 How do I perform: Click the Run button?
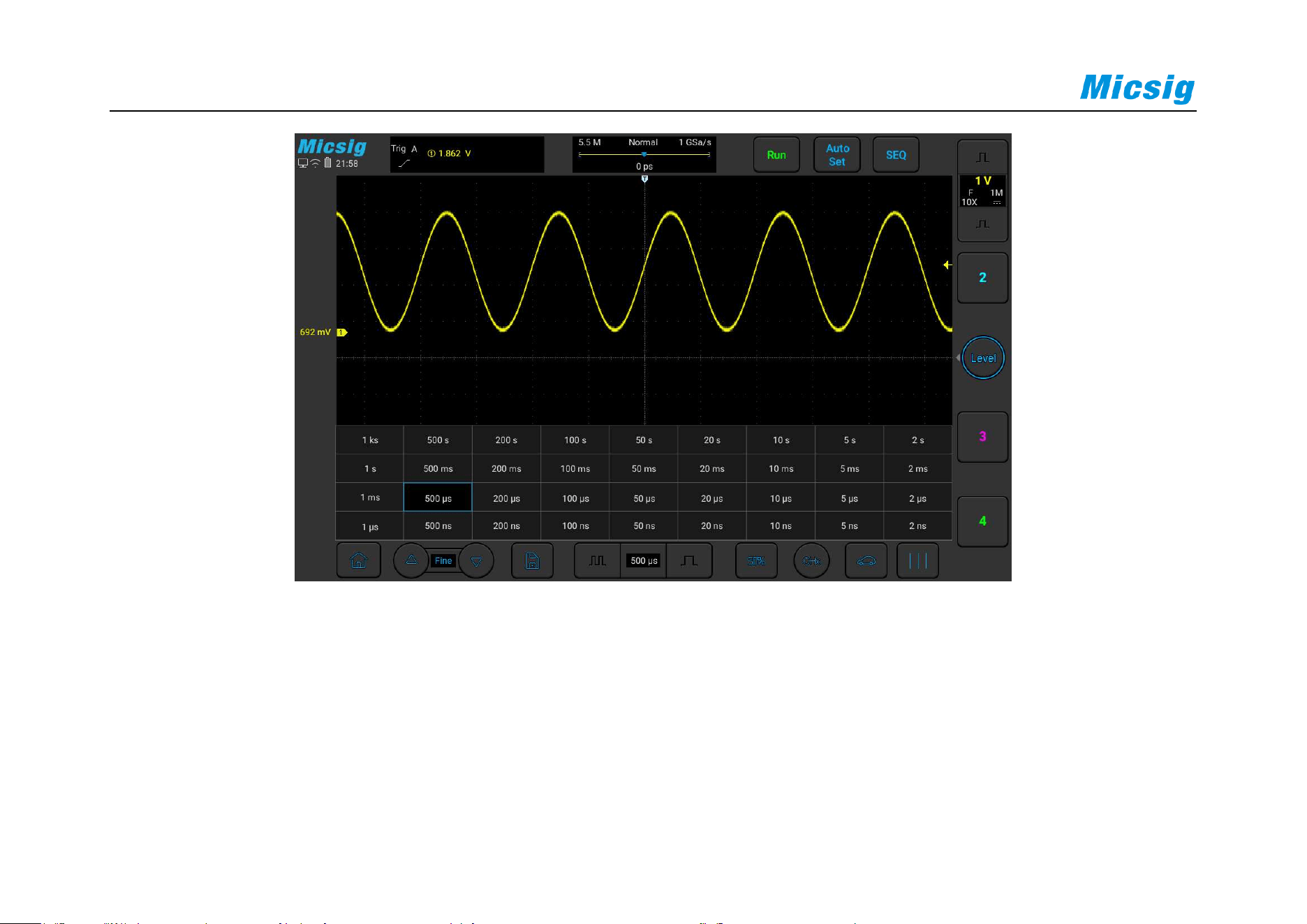776,155
